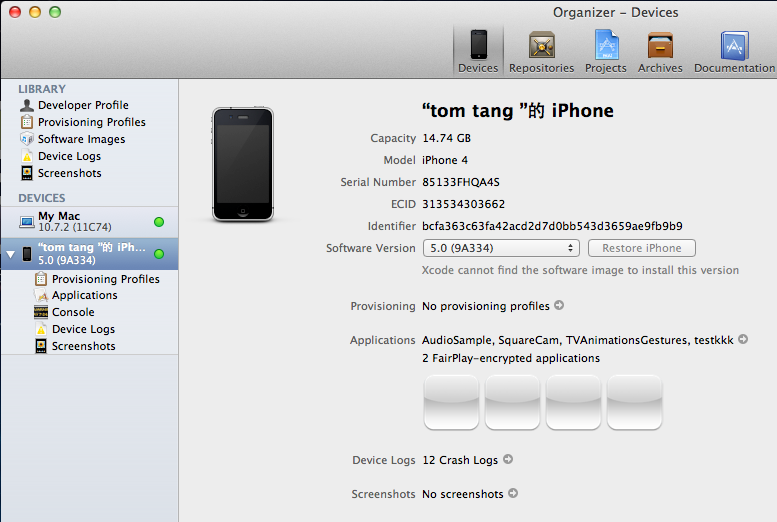777x522 pixels.
Task: Click the iPhone device icon in sidebar
Action: coord(27,254)
